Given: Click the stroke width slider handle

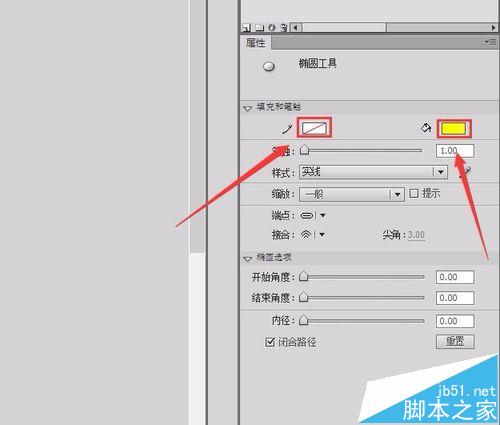Looking at the screenshot, I should tap(304, 150).
